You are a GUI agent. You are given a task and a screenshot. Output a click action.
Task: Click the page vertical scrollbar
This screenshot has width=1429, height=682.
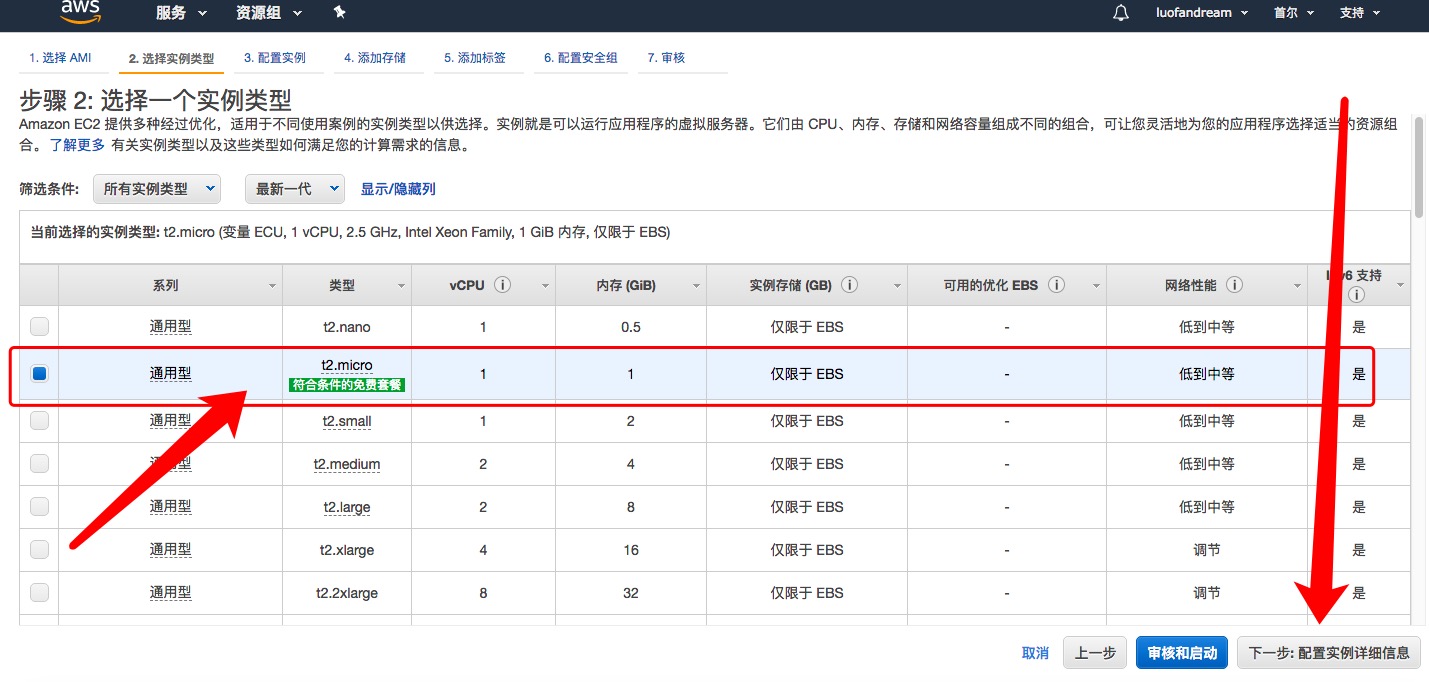click(x=1420, y=165)
